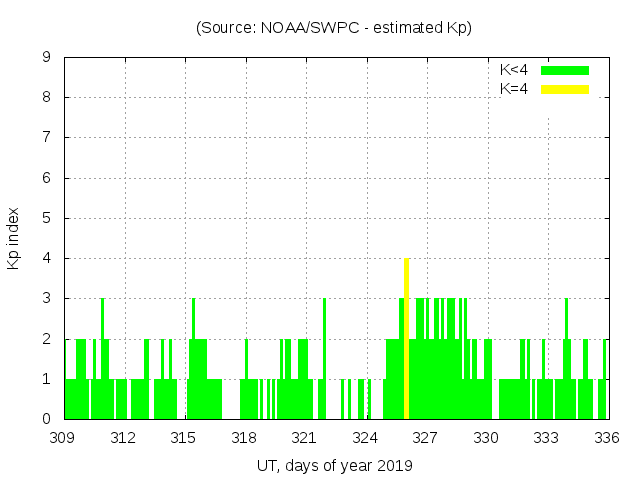Click y-axis tick label 0
The height and width of the screenshot is (480, 640).
pos(46,419)
